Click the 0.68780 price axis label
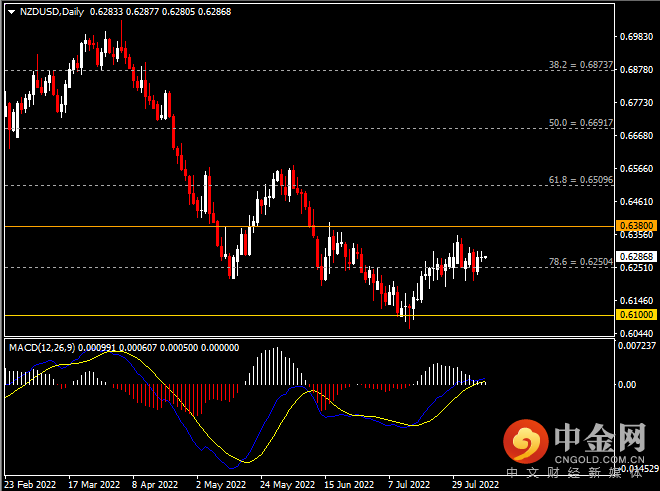 [x=636, y=69]
